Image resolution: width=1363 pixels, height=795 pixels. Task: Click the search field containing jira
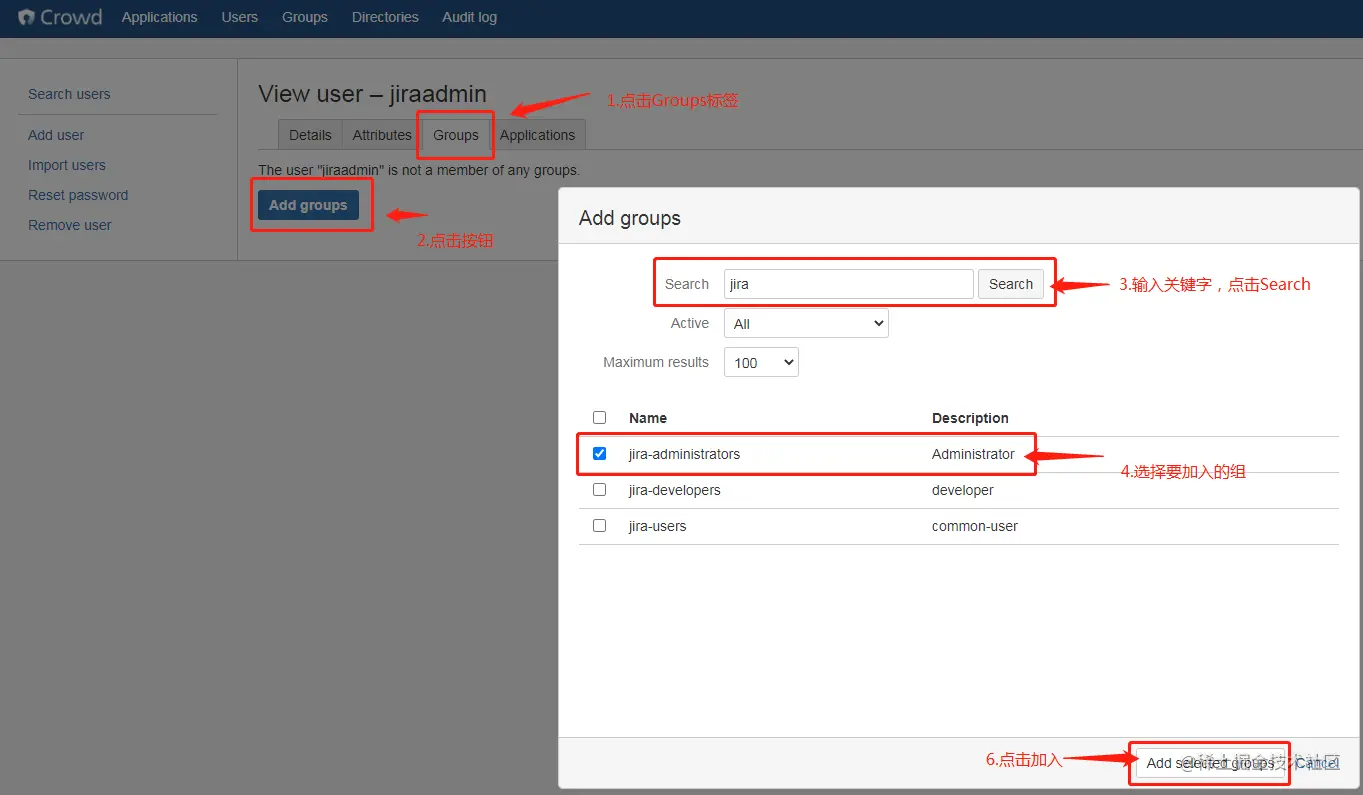pyautogui.click(x=848, y=284)
